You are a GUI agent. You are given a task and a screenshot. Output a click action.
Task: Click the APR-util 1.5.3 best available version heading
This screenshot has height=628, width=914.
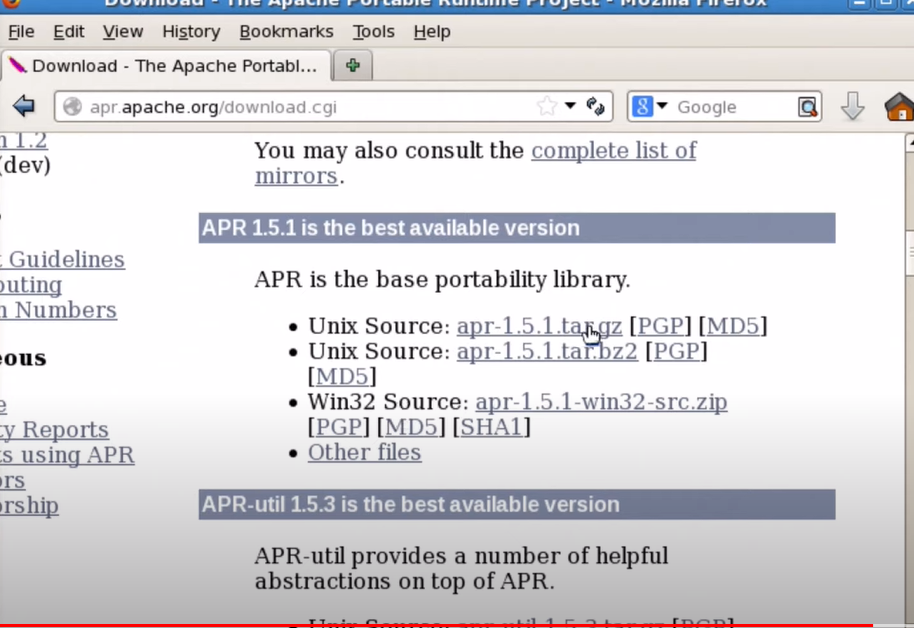(x=516, y=504)
